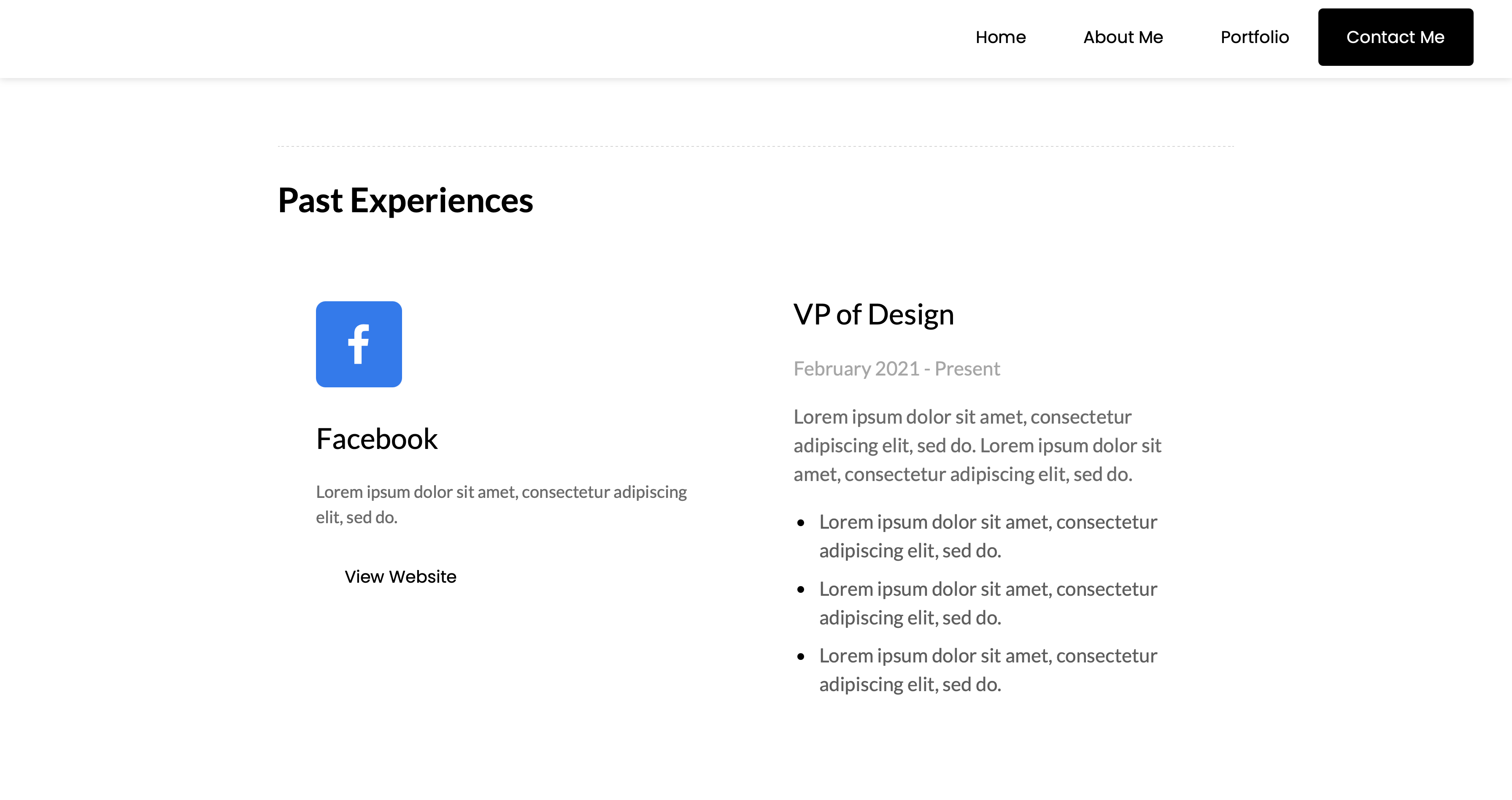Select Portfolio in the navigation bar
This screenshot has width=1512, height=800.
click(1255, 37)
